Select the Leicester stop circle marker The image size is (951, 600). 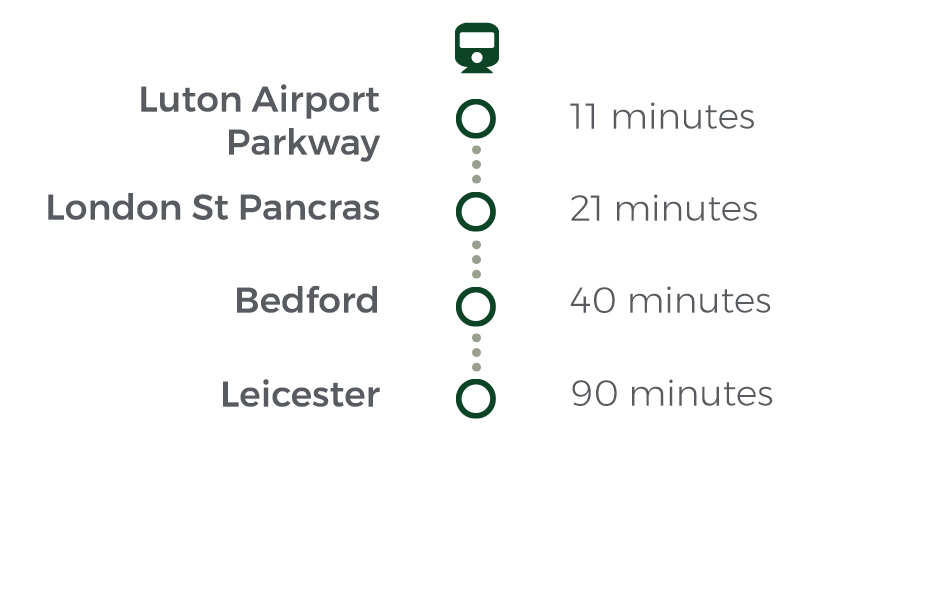(x=476, y=399)
